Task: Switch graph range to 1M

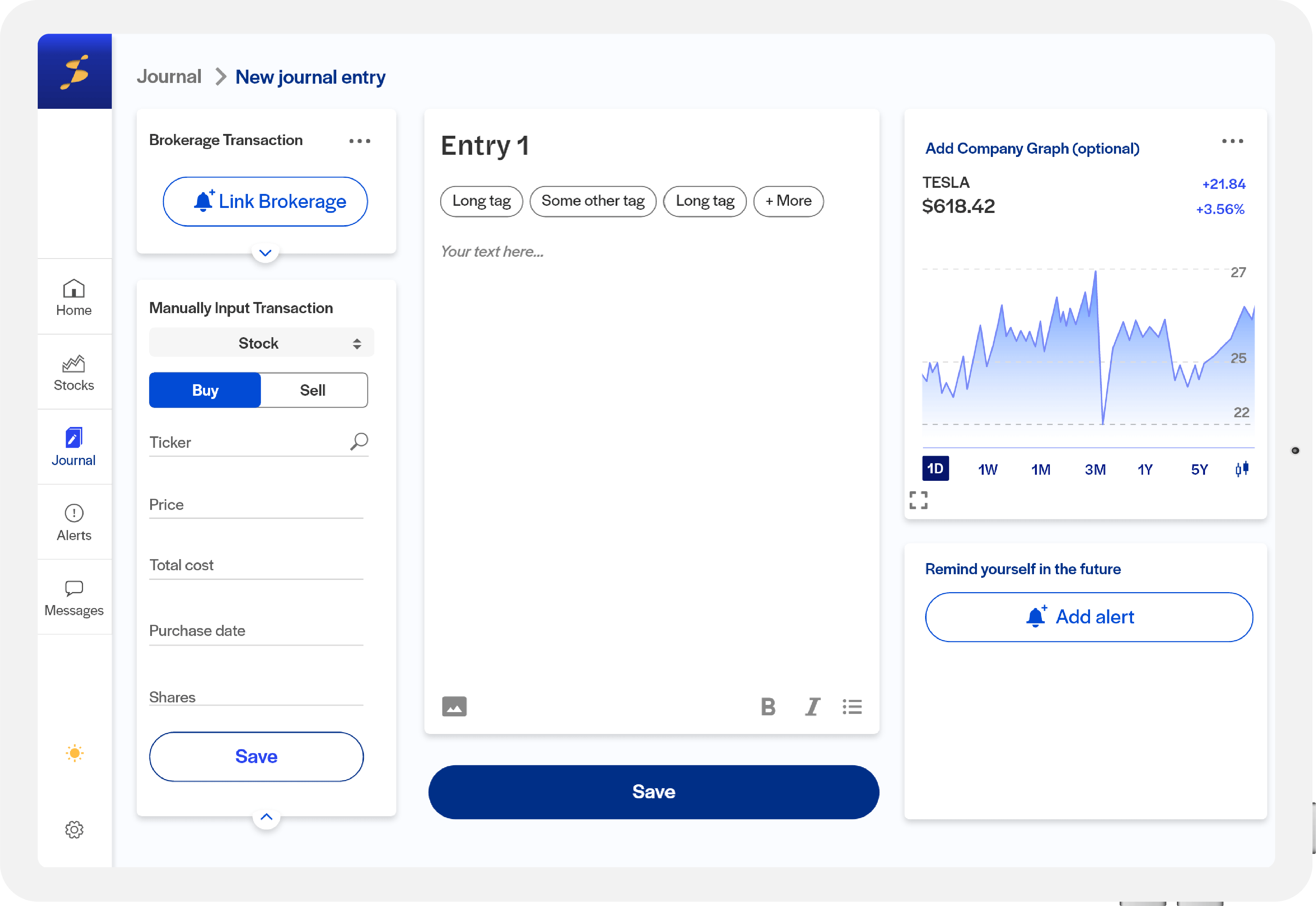Action: 1040,469
